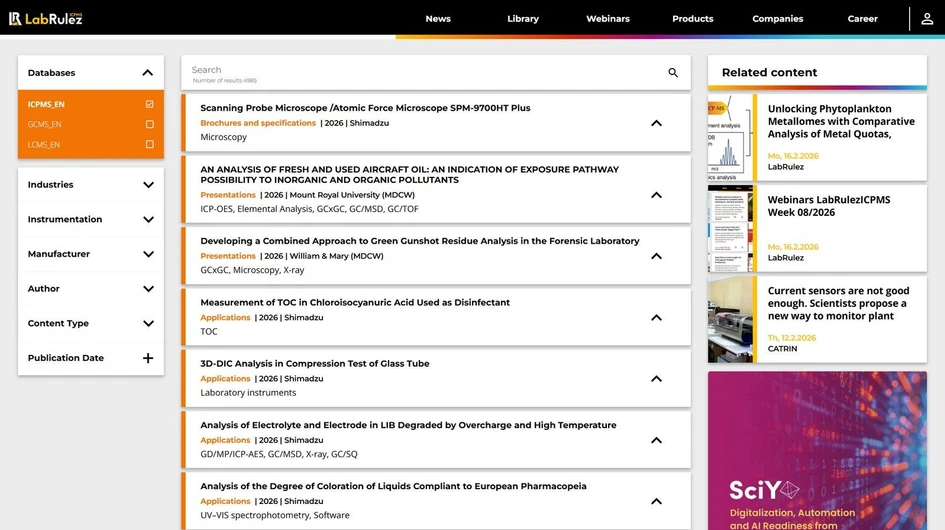This screenshot has width=945, height=530.
Task: Open the plant sensors article thumbnail
Action: pyautogui.click(x=730, y=320)
